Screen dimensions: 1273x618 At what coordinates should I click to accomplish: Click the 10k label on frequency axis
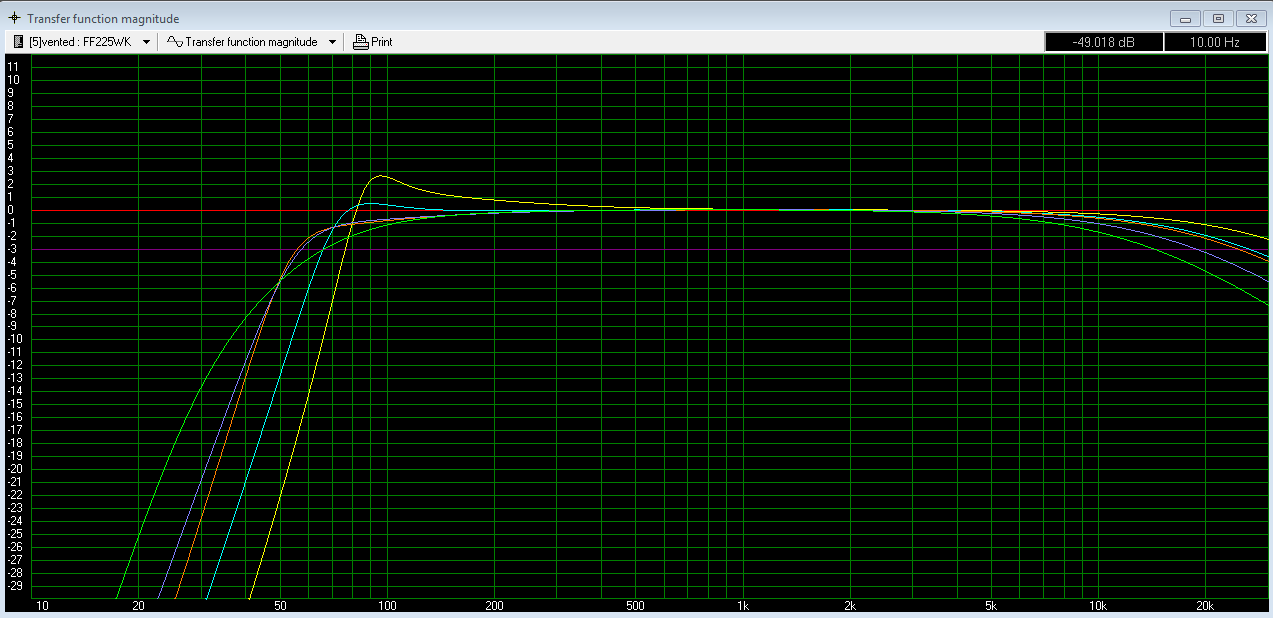pos(1098,607)
